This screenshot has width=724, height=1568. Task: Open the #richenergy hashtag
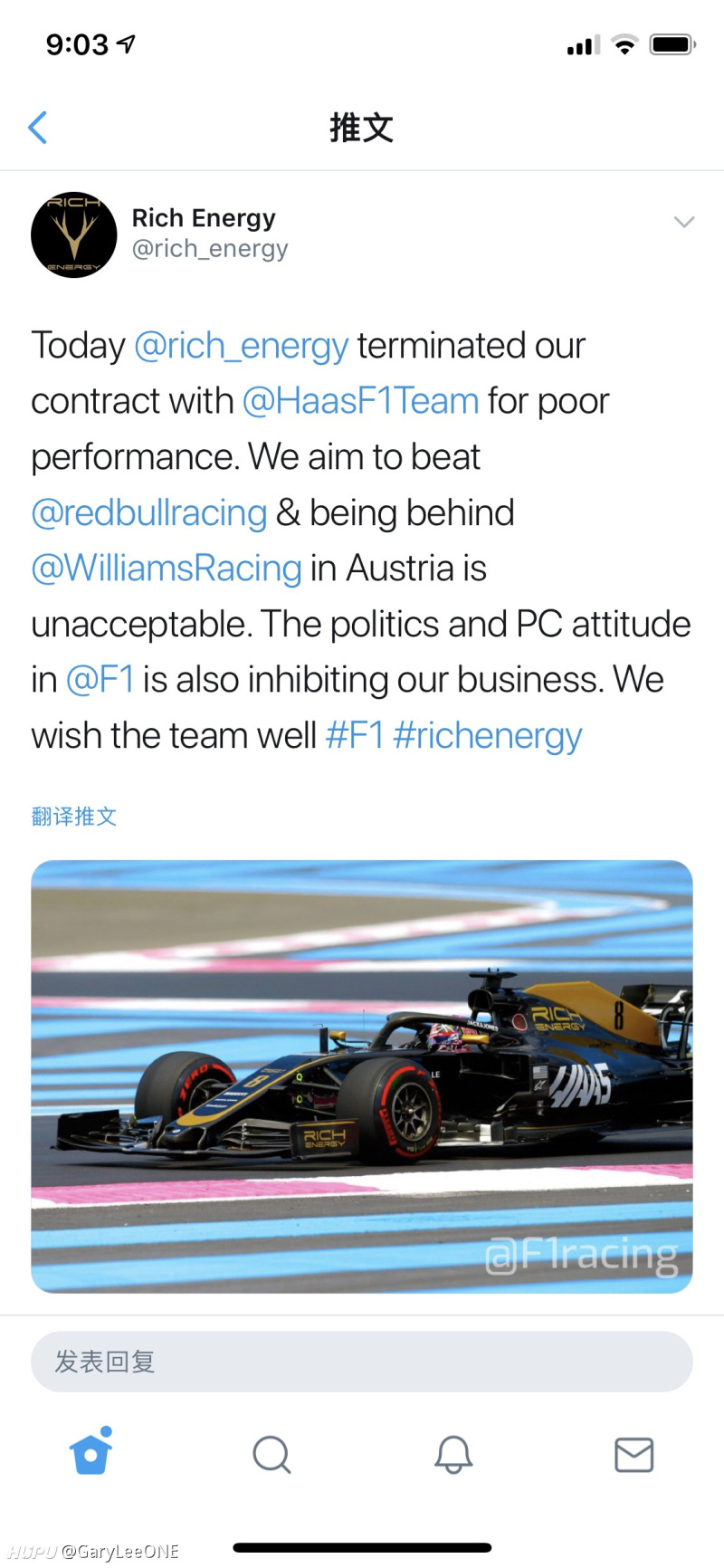[487, 736]
